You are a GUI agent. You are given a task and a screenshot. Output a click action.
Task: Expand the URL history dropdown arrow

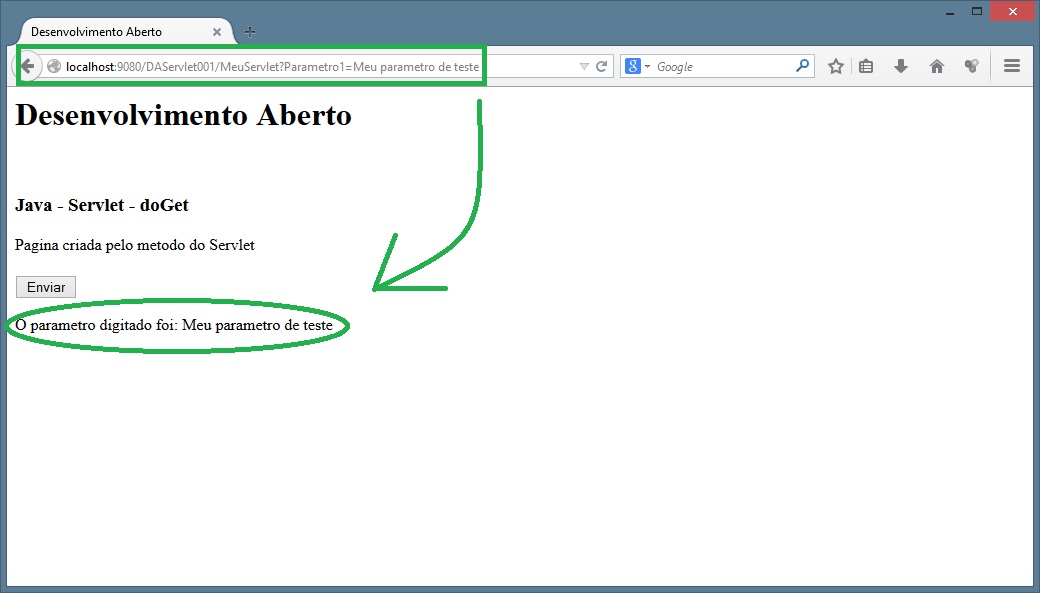584,67
